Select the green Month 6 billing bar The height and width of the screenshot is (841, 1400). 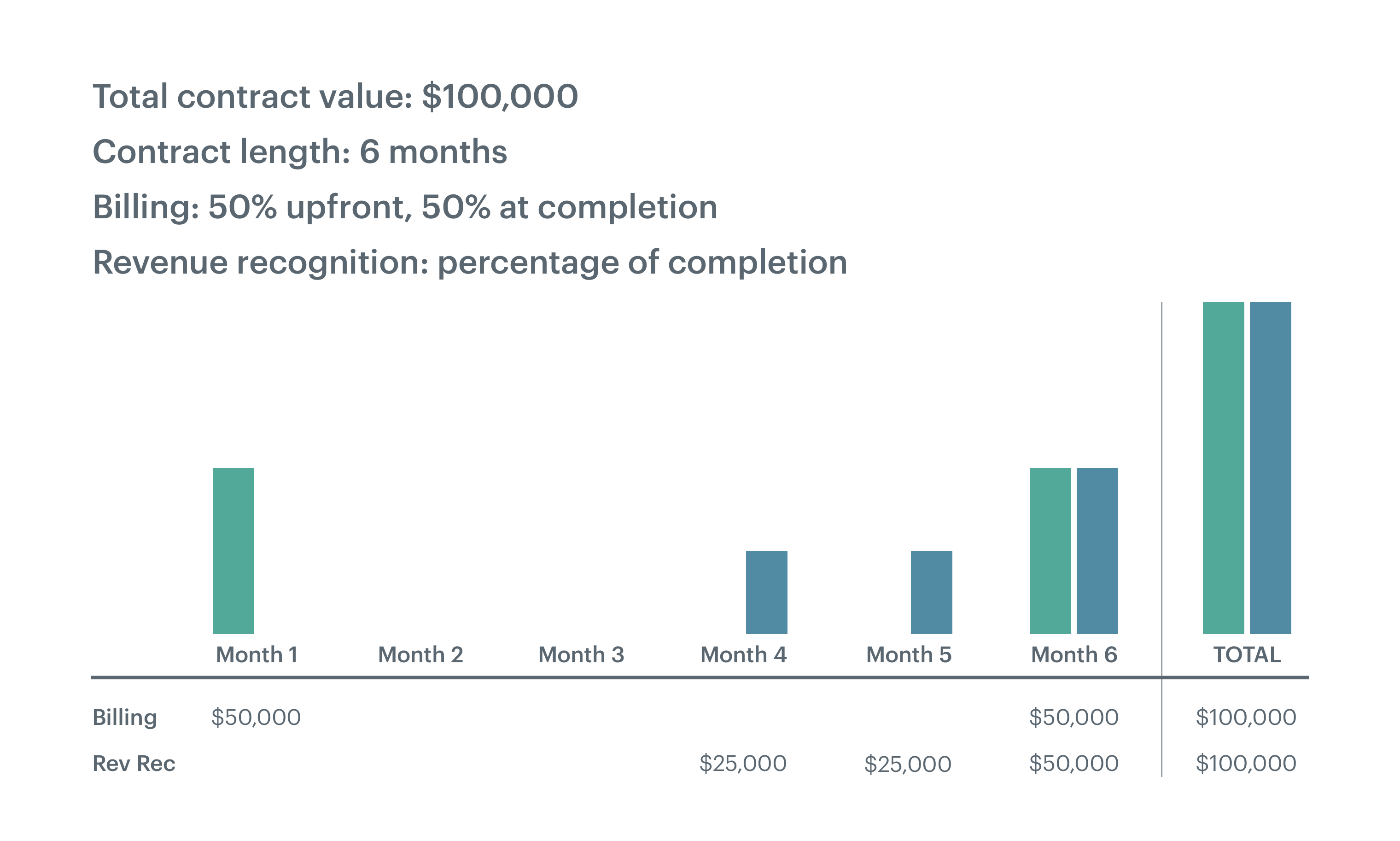[x=1050, y=550]
